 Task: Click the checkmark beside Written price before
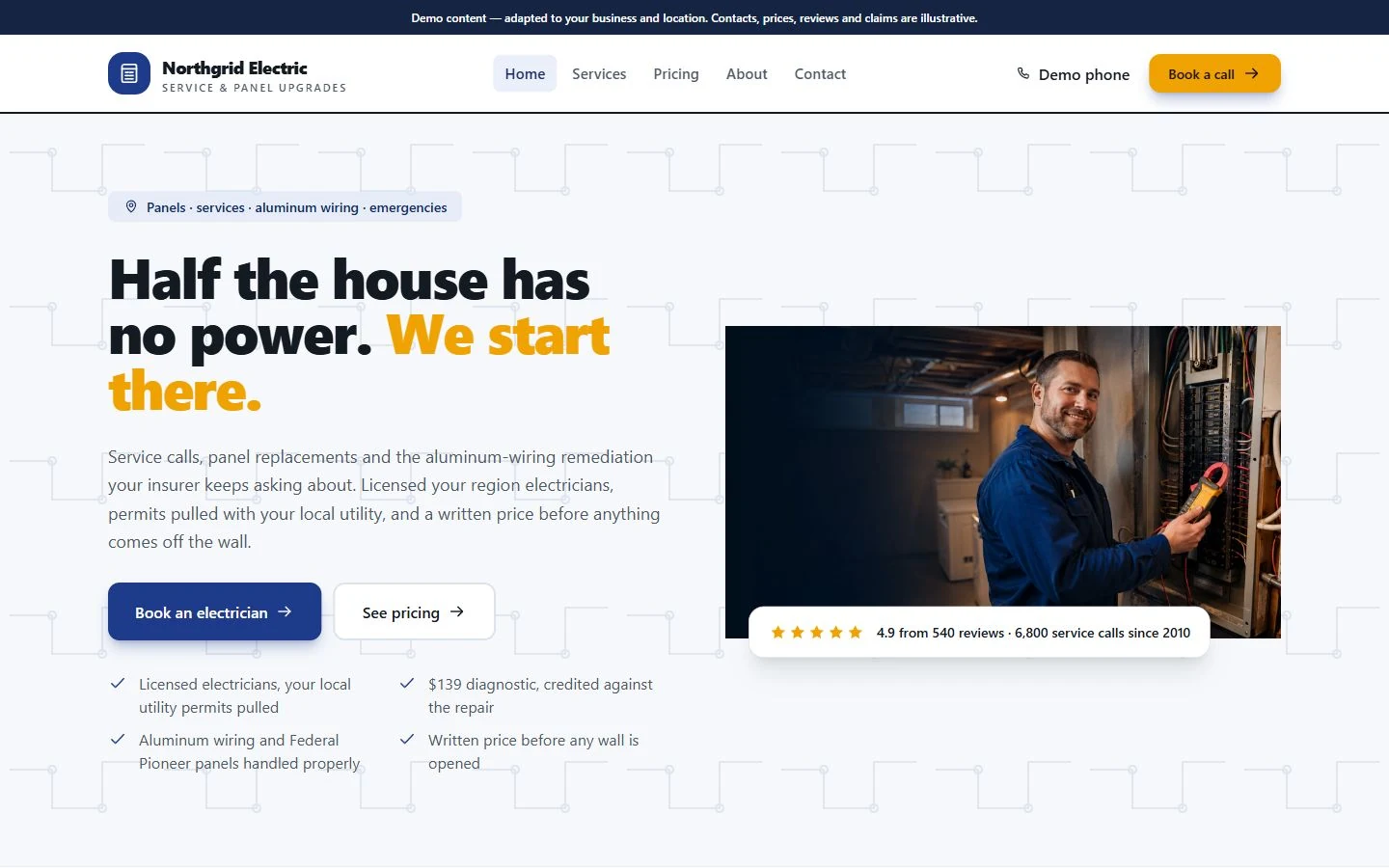(x=407, y=739)
